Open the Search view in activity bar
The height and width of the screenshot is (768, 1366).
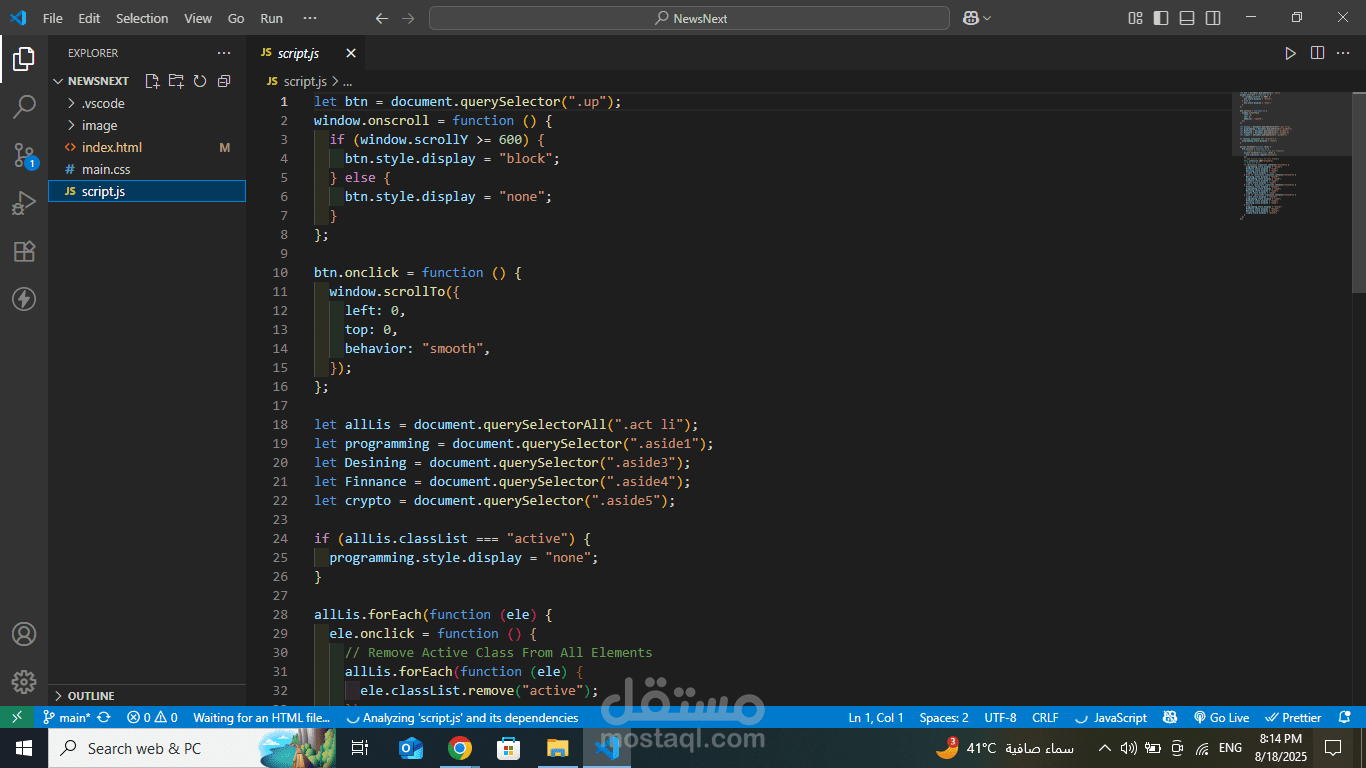click(x=24, y=106)
